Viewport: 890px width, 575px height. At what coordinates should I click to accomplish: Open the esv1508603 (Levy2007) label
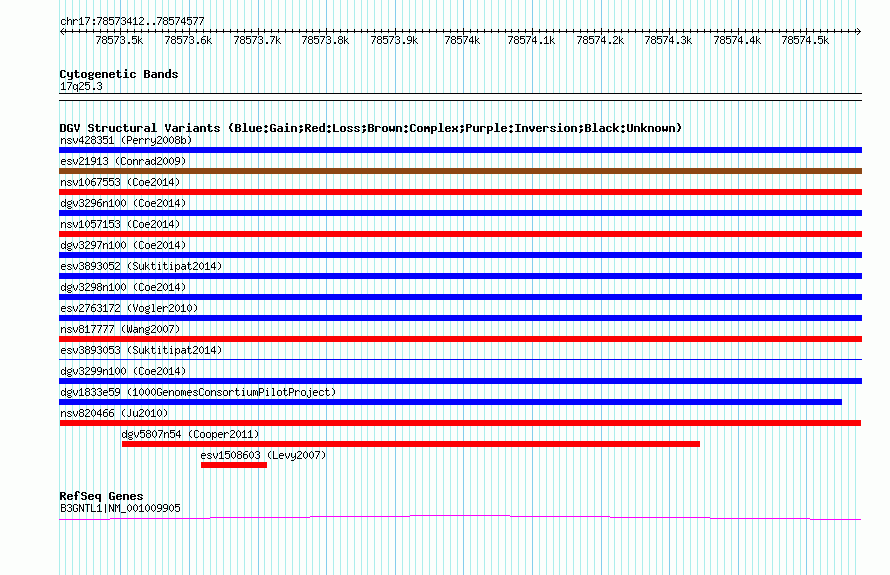(x=263, y=455)
